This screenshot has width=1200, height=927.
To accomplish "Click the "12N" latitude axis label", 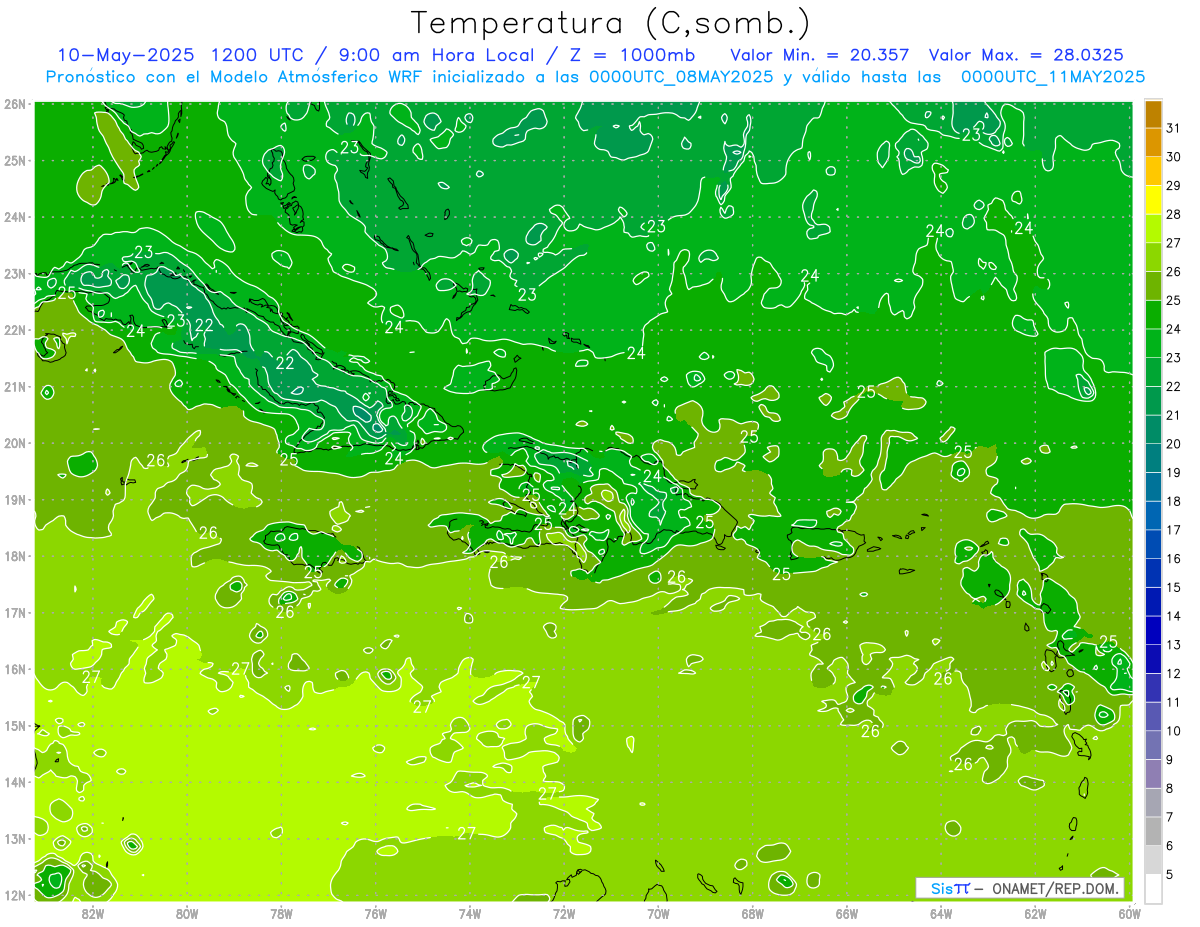I will tap(15, 895).
